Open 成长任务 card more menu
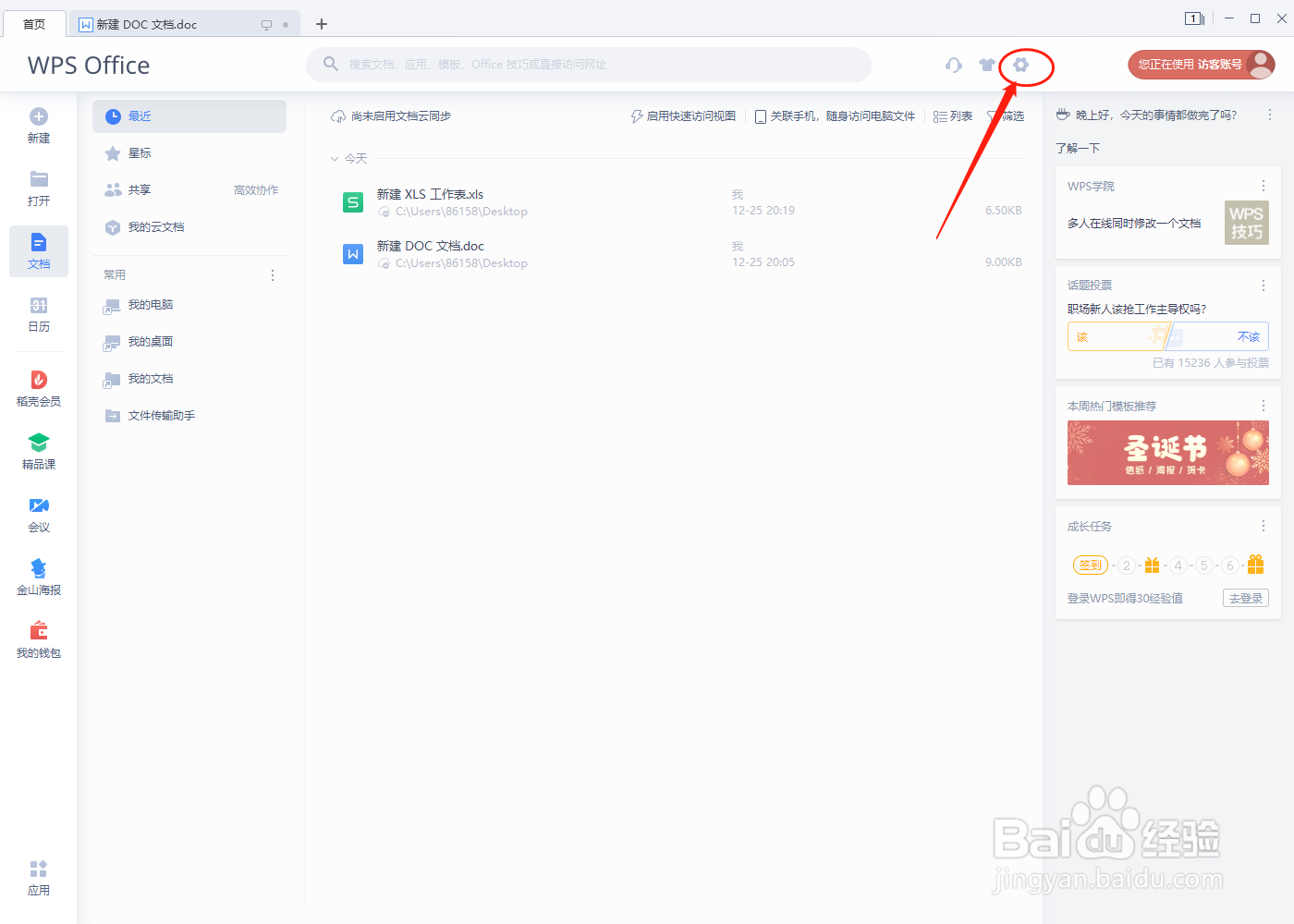The image size is (1294, 924). [1263, 526]
